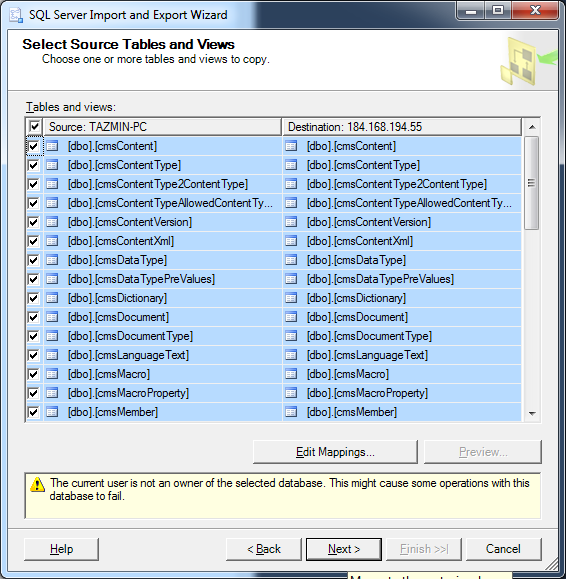
Task: Toggle checkbox for [dbo].[cmsMember] table
Action: pos(33,412)
